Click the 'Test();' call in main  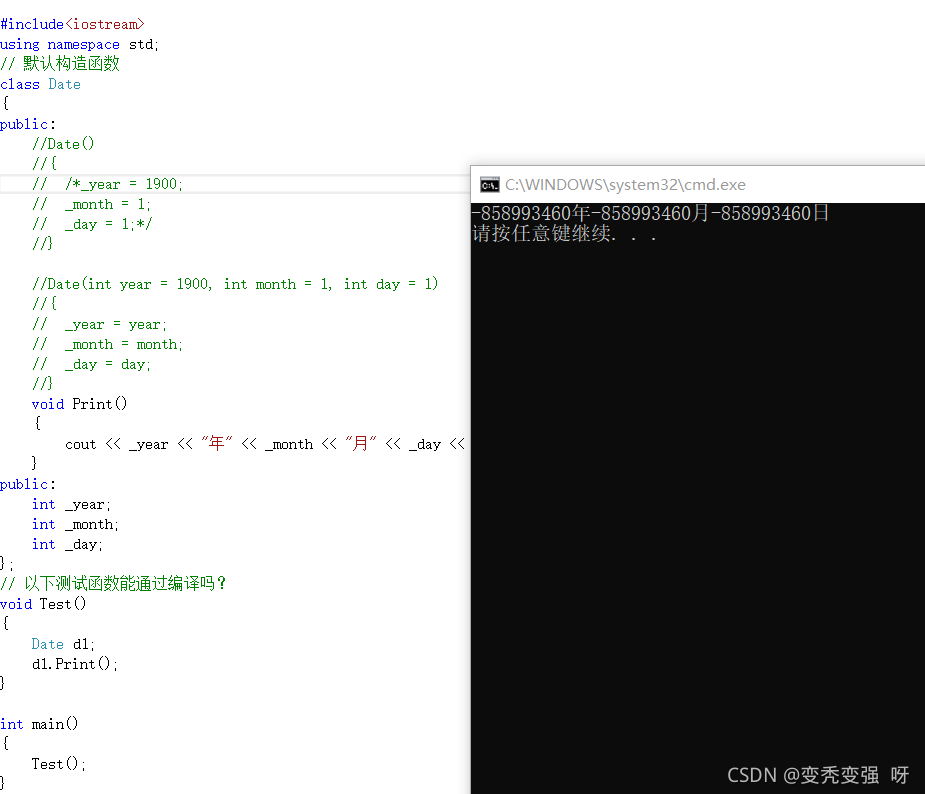click(58, 764)
